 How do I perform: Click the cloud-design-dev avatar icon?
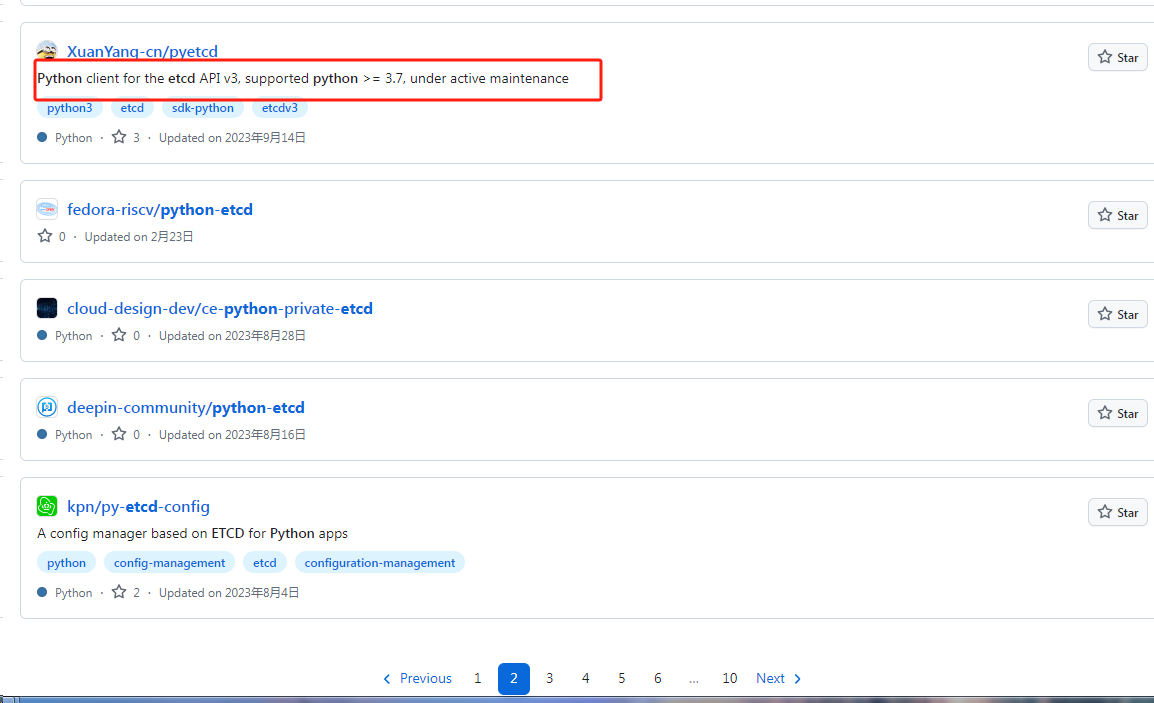pyautogui.click(x=47, y=309)
